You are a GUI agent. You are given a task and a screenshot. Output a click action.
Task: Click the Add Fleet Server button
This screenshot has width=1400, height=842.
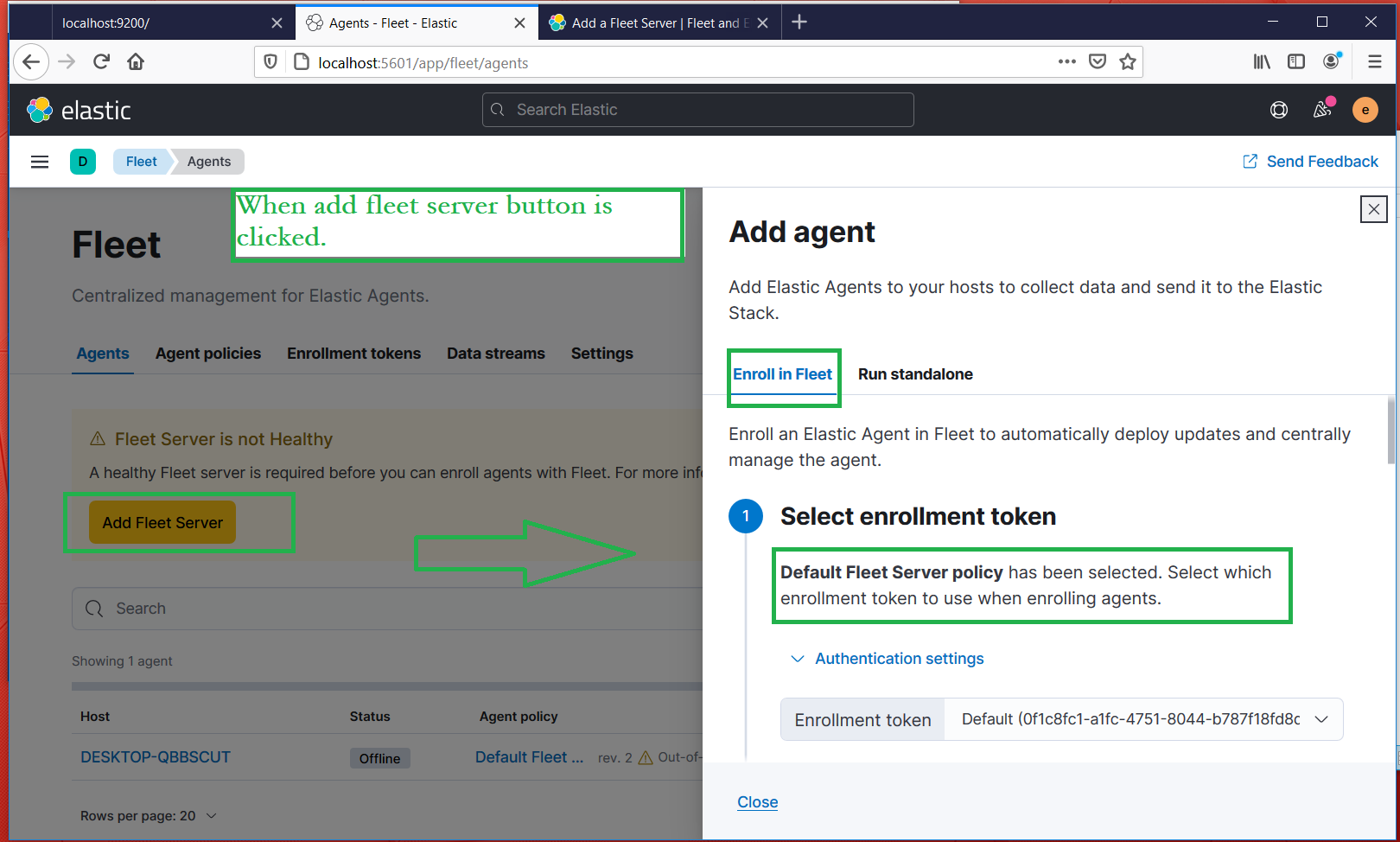click(x=162, y=522)
